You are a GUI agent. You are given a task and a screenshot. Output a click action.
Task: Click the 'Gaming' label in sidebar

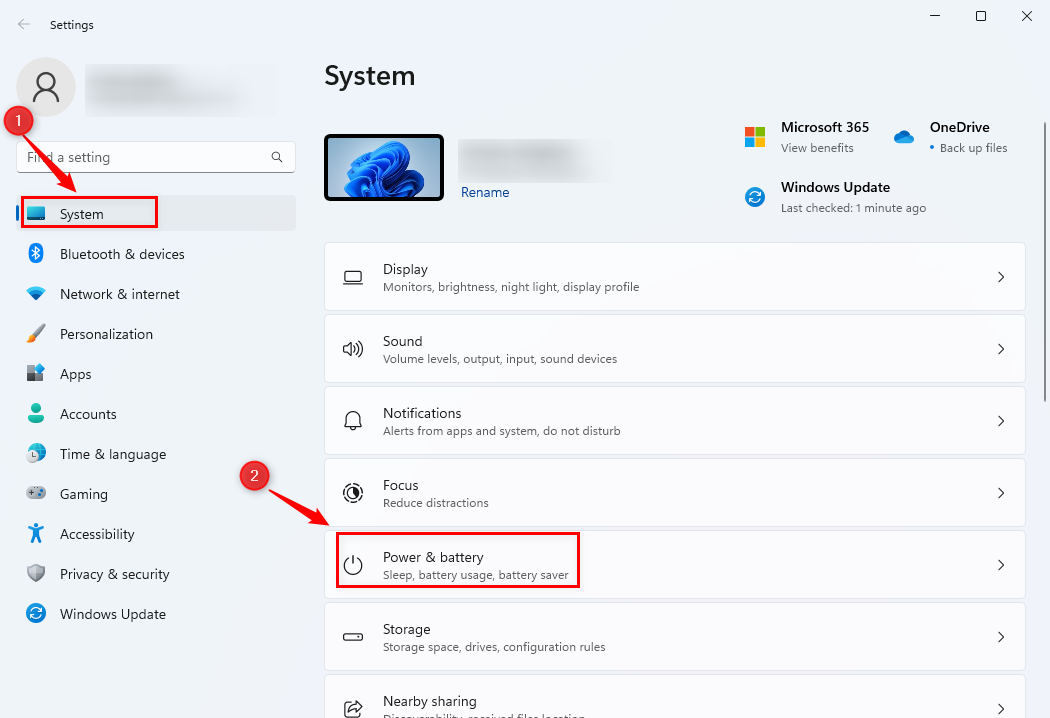[x=84, y=494]
